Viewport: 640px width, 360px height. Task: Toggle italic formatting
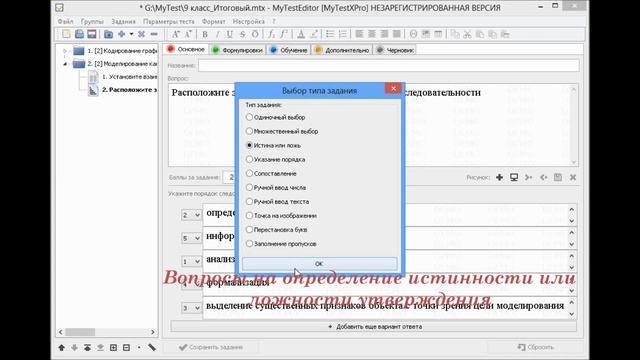[x=217, y=34]
